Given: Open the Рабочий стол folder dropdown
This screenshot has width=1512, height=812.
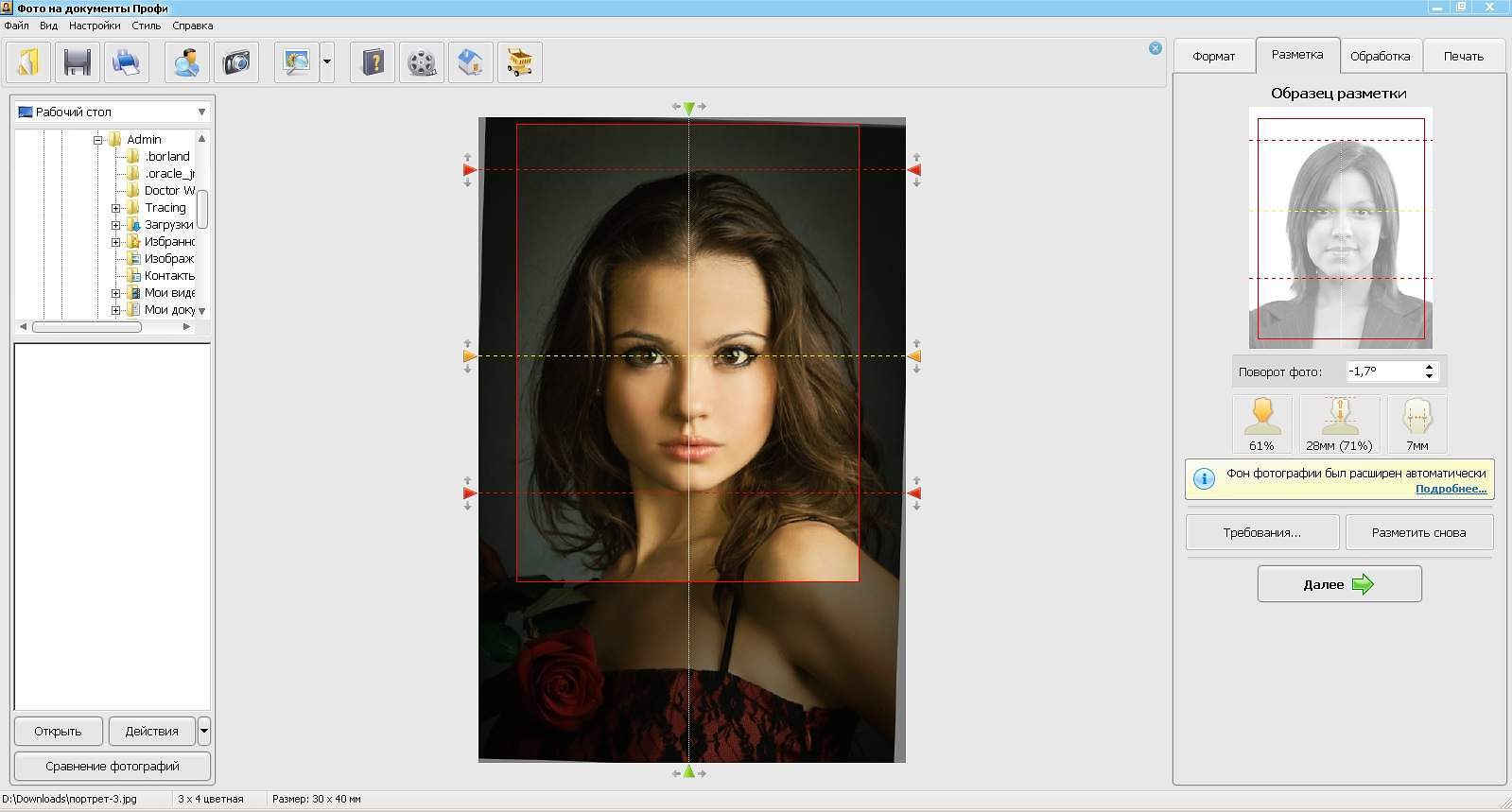Looking at the screenshot, I should click(x=201, y=112).
